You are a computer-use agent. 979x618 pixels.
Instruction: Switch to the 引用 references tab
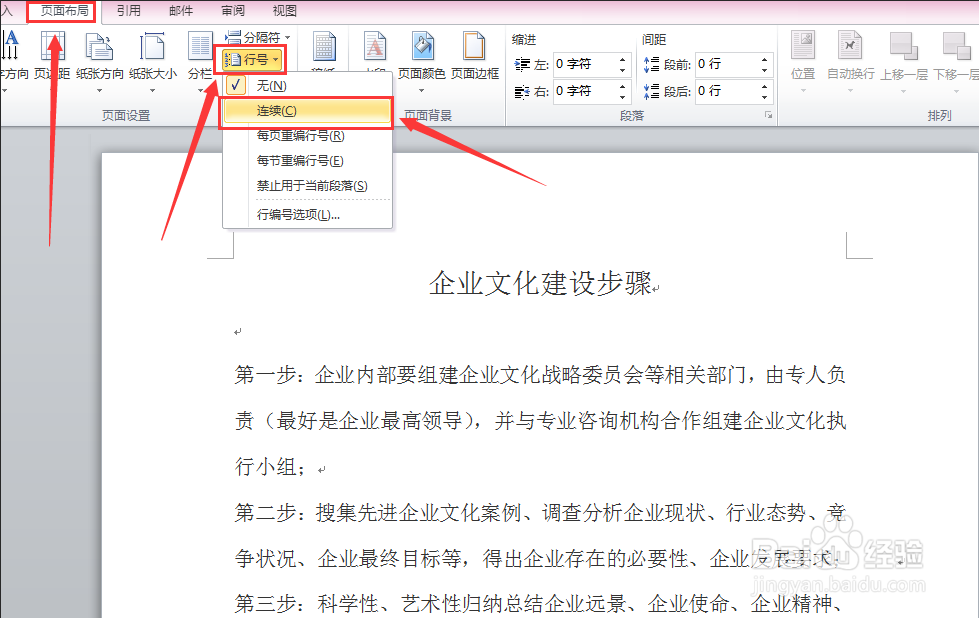129,11
